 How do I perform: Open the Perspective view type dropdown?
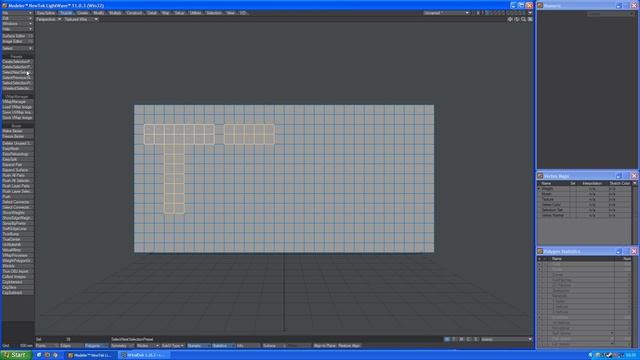[48, 19]
